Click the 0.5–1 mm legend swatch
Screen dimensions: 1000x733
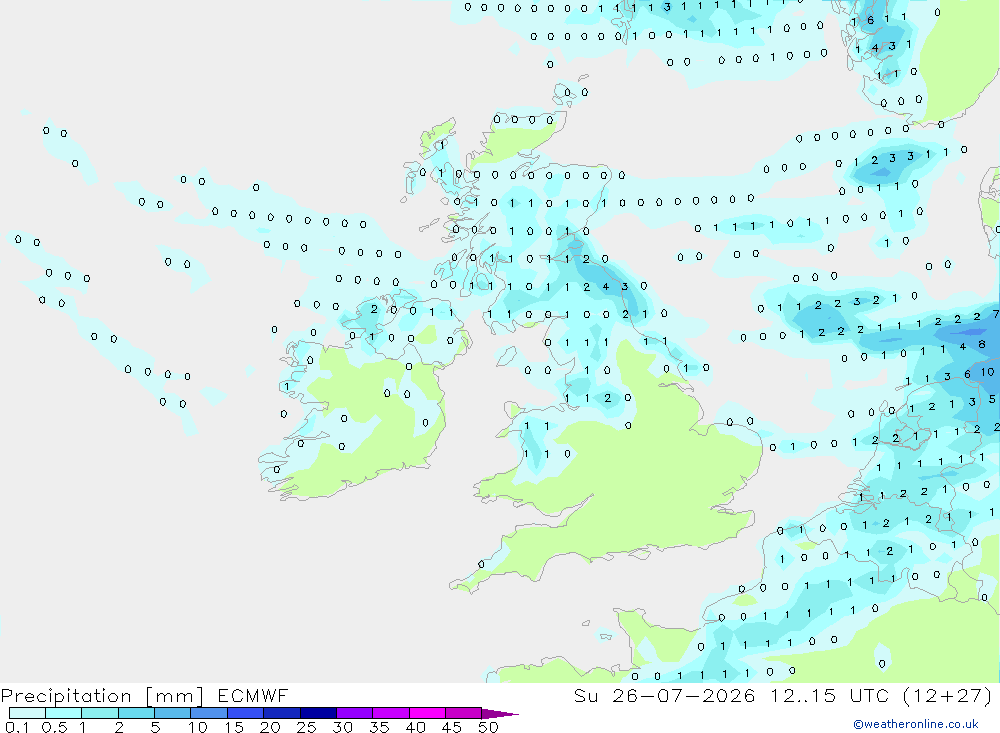click(x=64, y=713)
